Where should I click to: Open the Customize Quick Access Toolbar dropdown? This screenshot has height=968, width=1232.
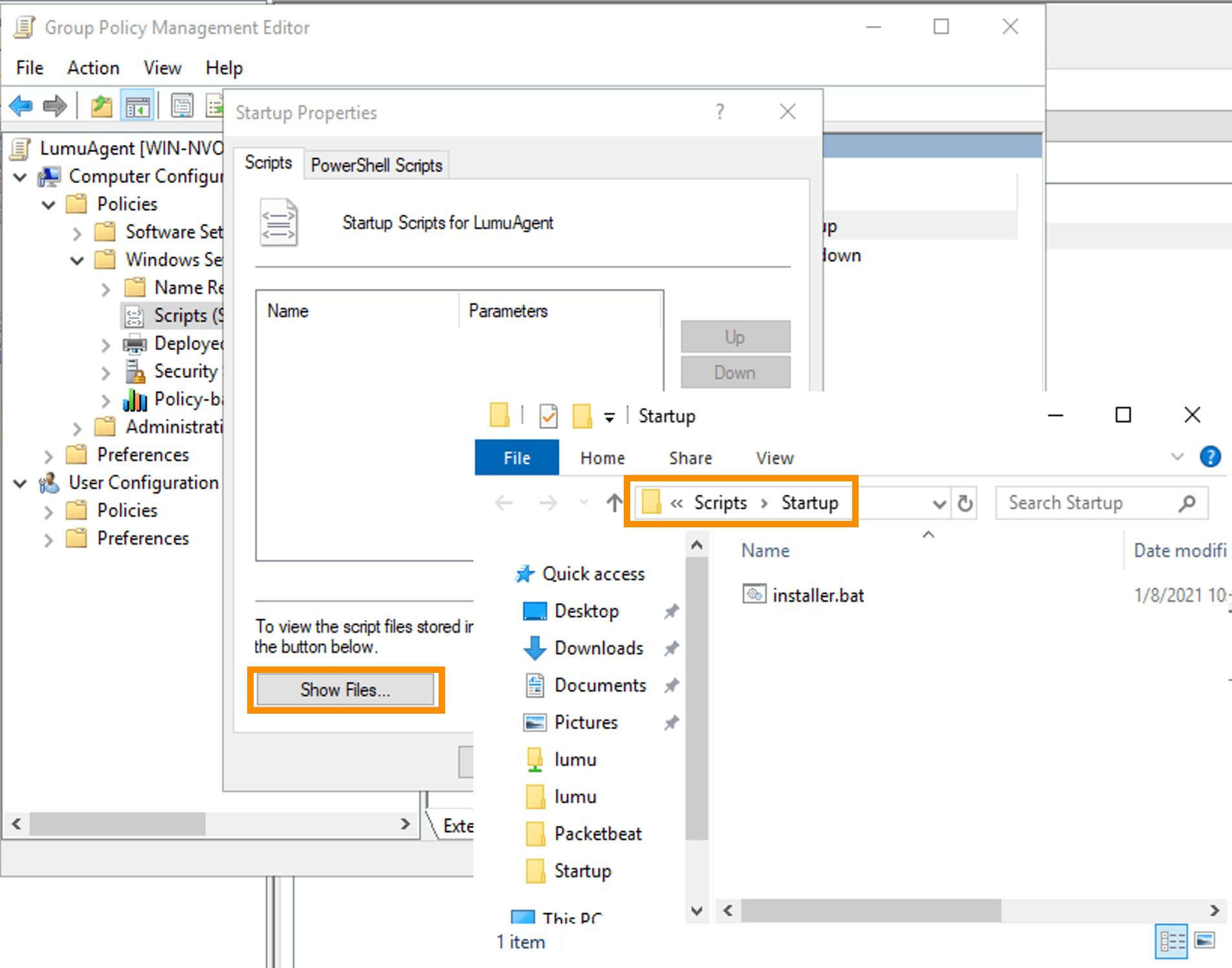pyautogui.click(x=609, y=417)
